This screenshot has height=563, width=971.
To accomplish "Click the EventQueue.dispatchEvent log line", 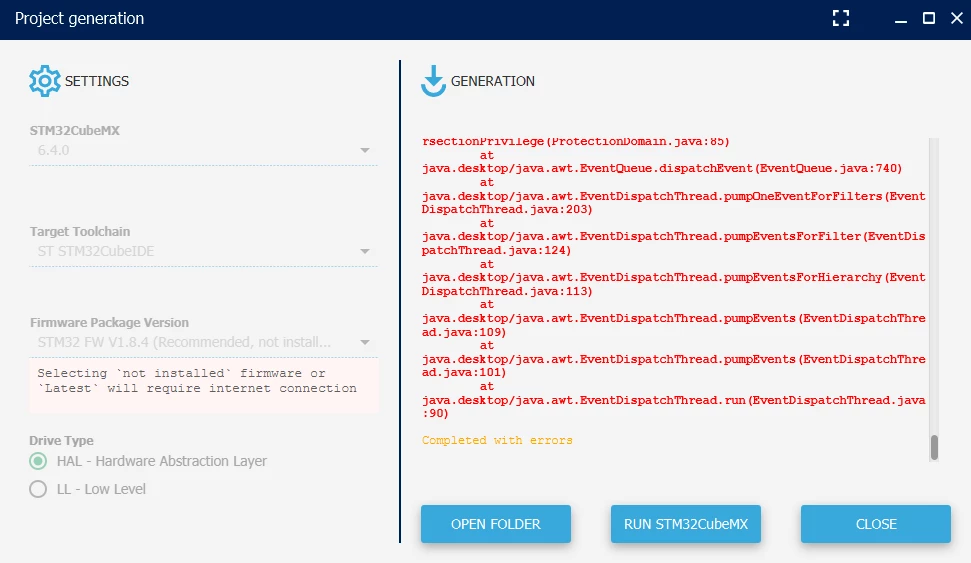I will tap(662, 168).
